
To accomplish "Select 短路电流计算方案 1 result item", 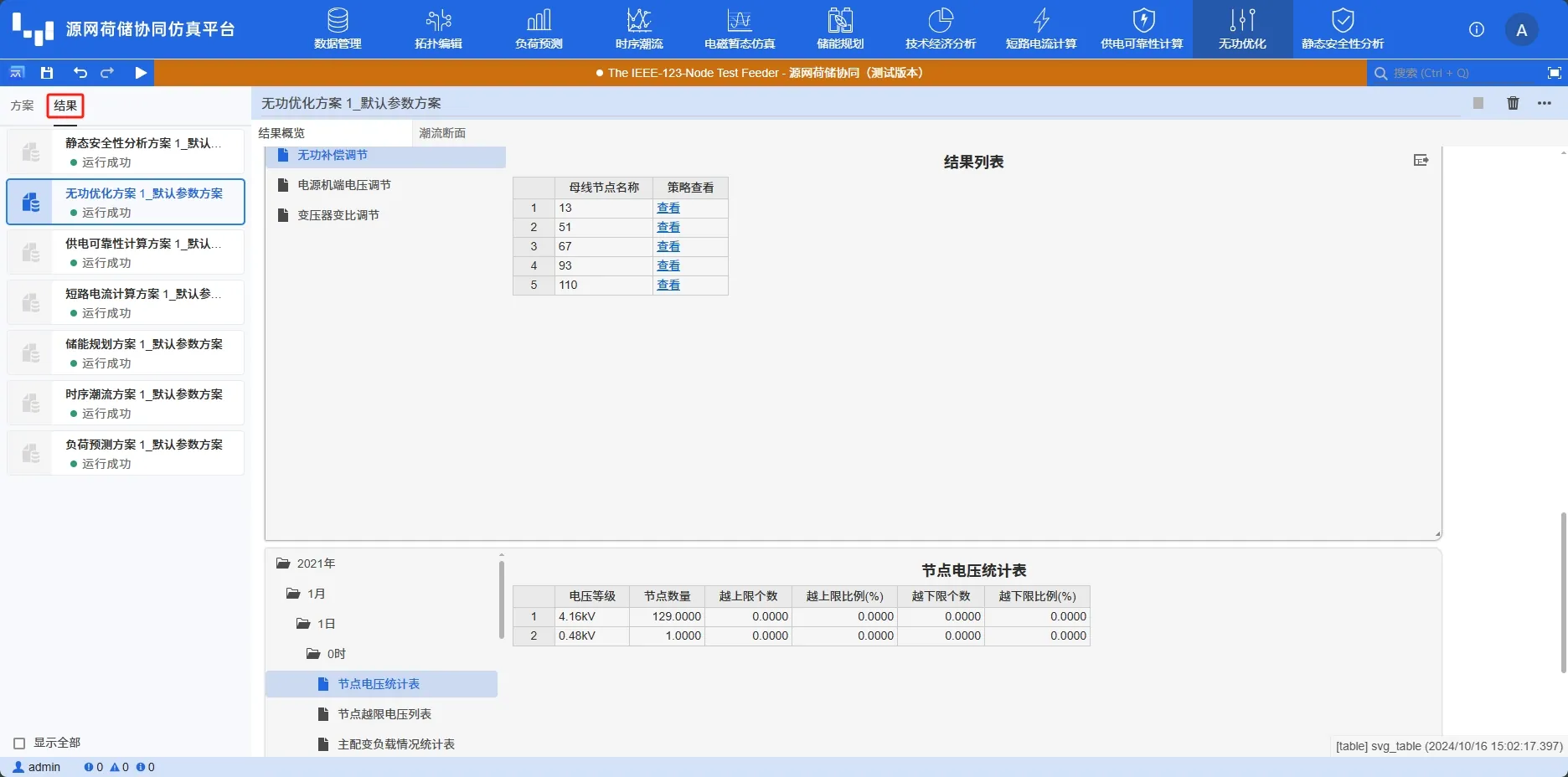I will pyautogui.click(x=126, y=302).
